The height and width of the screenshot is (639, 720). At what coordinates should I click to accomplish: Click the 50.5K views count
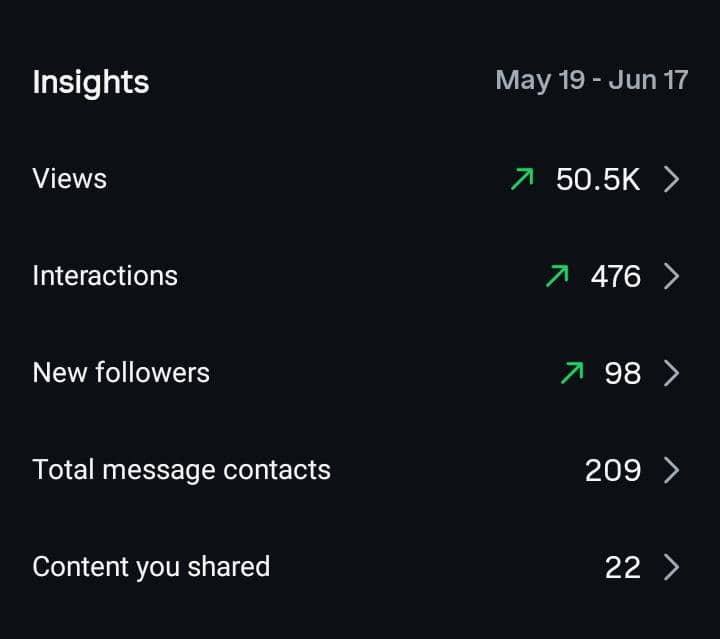pos(598,180)
